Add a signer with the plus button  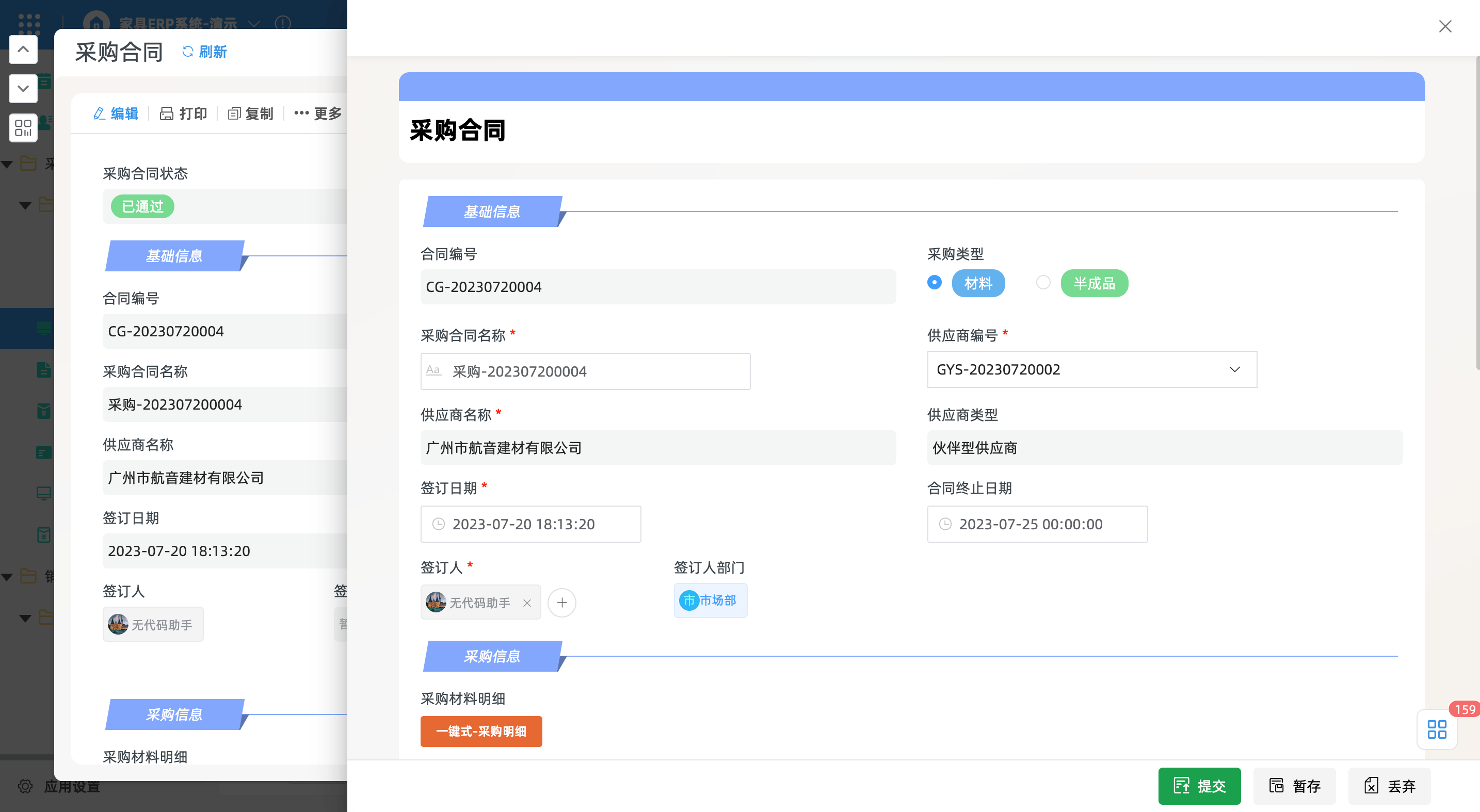coord(561,603)
